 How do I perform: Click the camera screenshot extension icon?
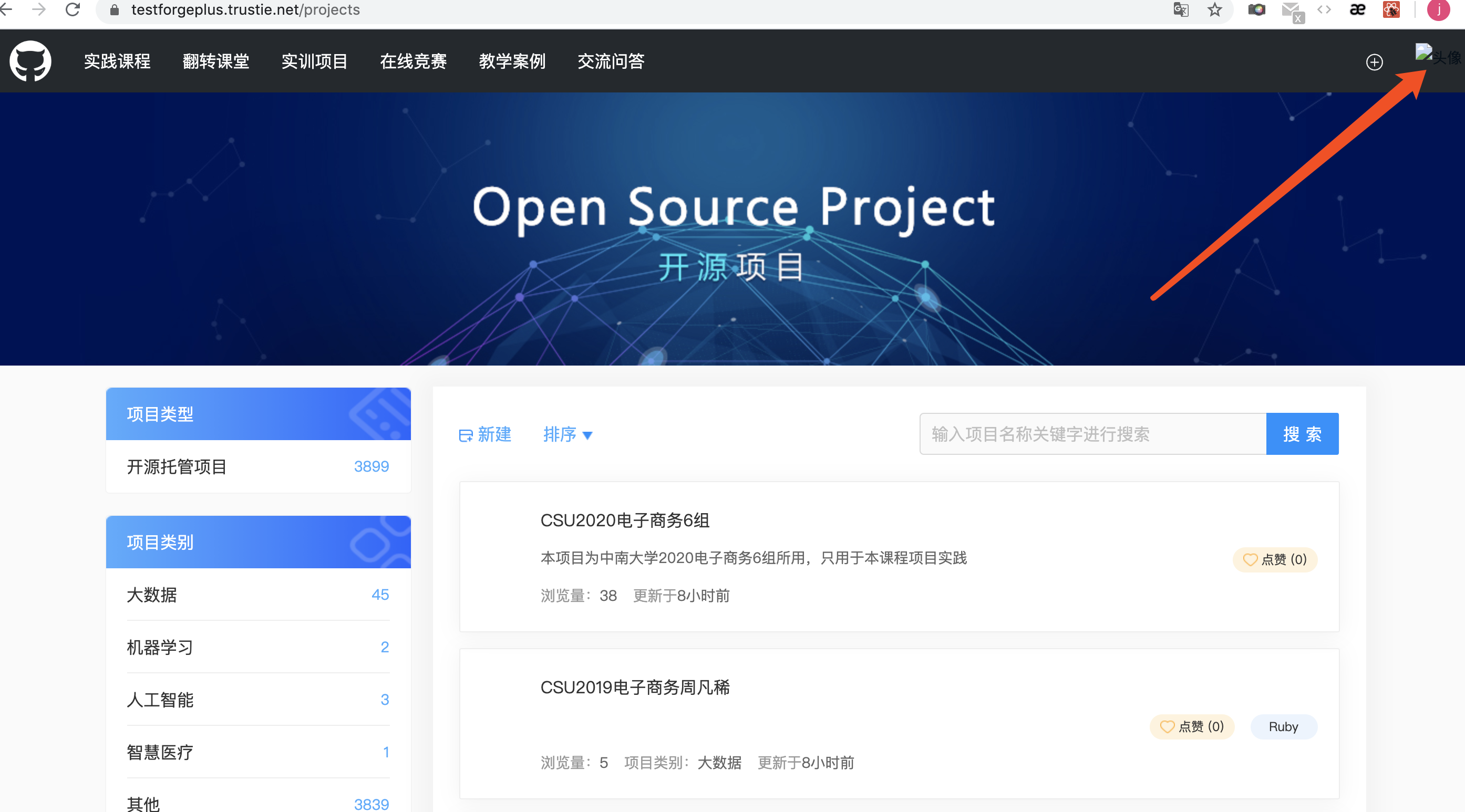(x=1256, y=9)
